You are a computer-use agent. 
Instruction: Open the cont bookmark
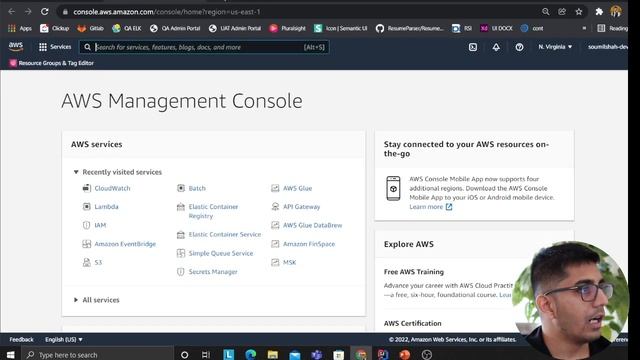pos(532,28)
